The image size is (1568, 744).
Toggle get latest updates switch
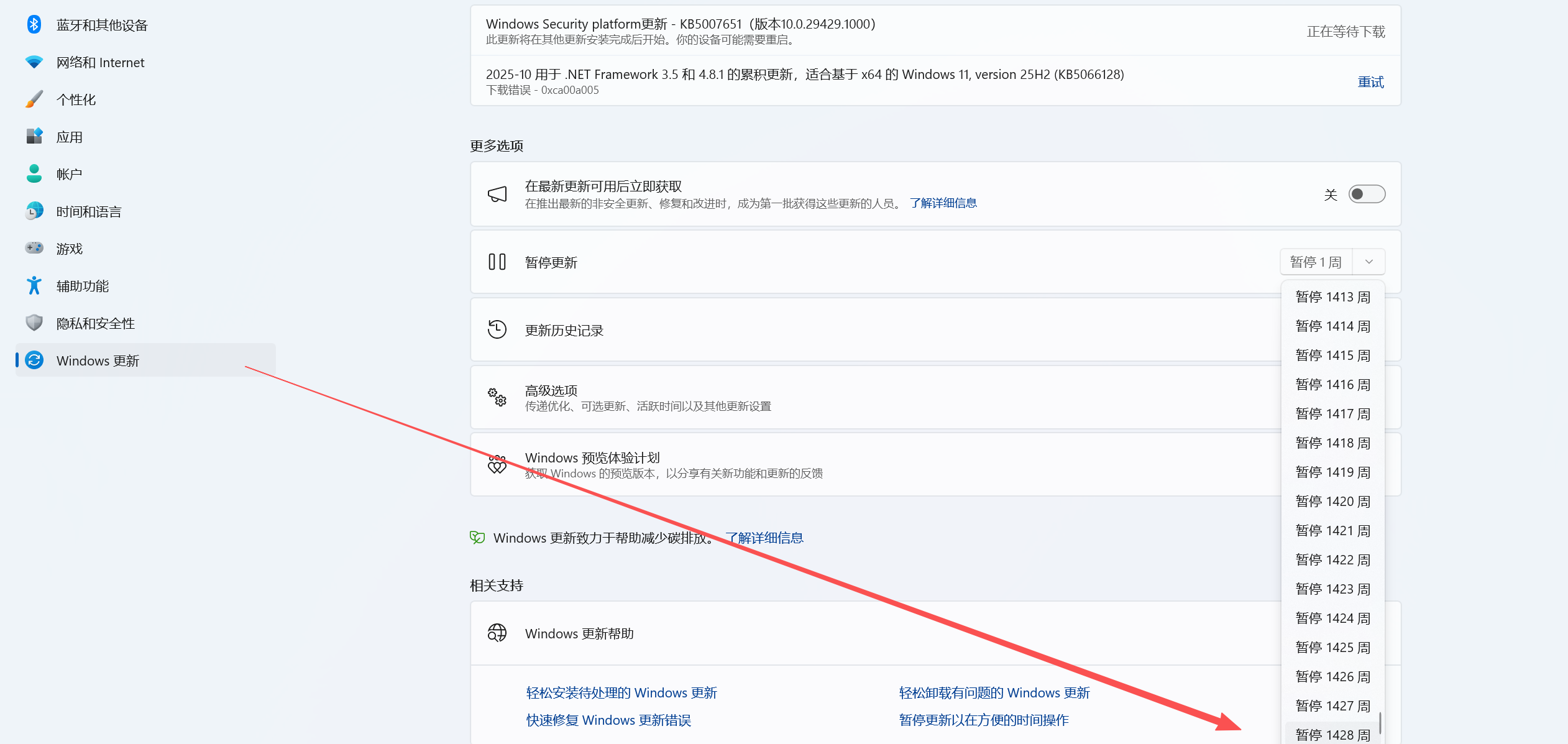tap(1366, 195)
